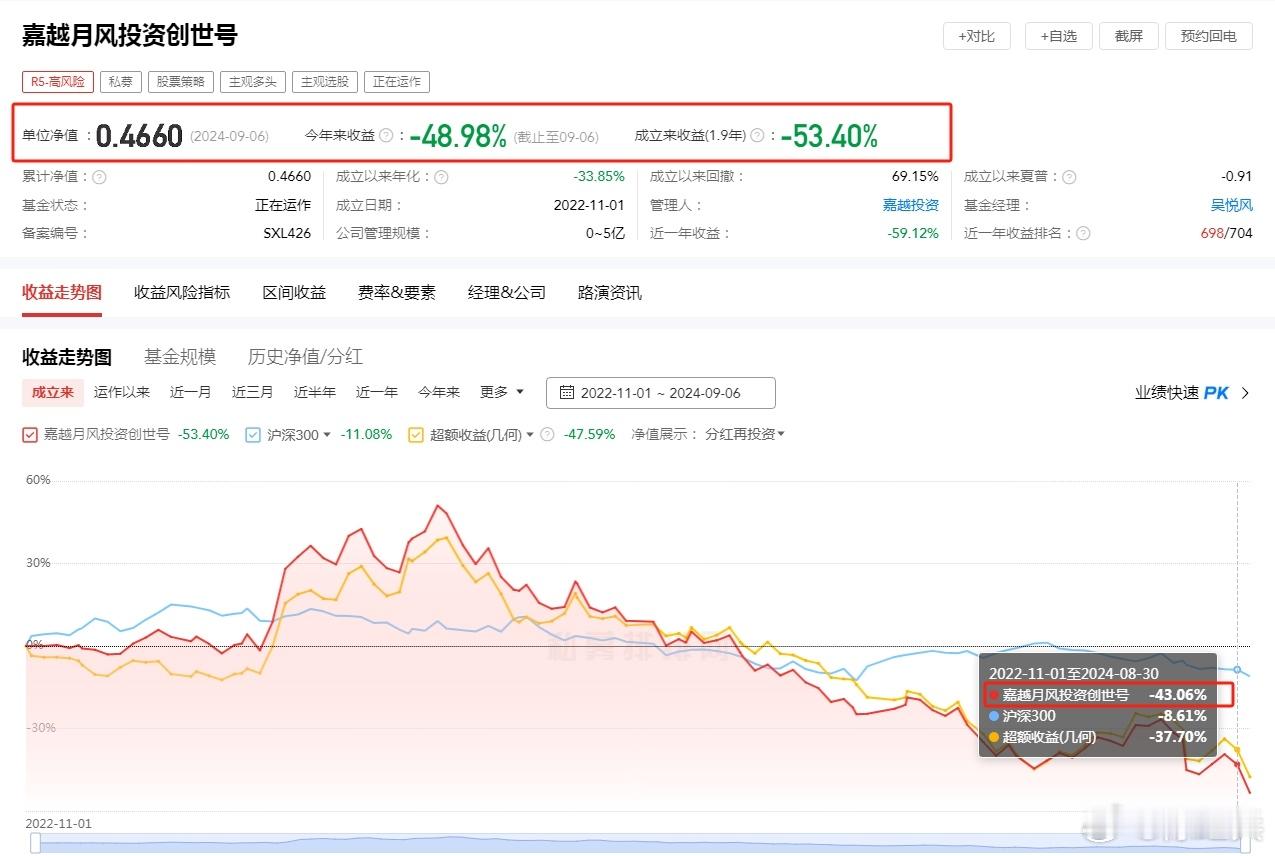
Task: Select 收益走势图 sub-tab above chart
Action: [x=67, y=357]
